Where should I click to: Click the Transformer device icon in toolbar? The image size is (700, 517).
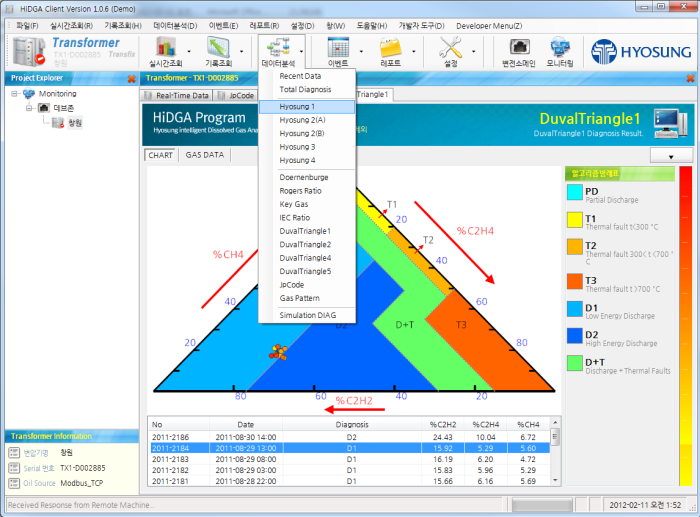click(x=29, y=51)
